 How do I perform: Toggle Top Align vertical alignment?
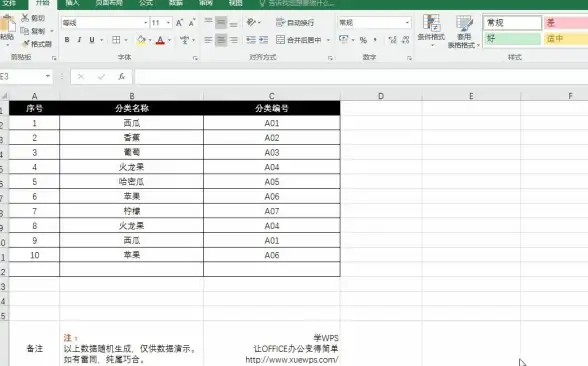point(208,22)
